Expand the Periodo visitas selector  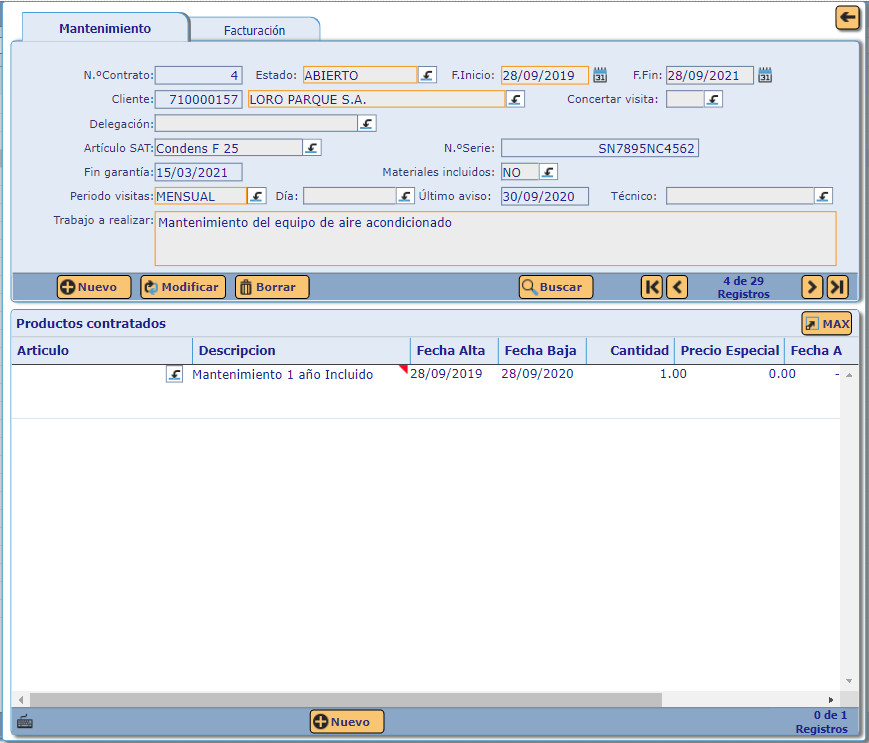coord(257,196)
